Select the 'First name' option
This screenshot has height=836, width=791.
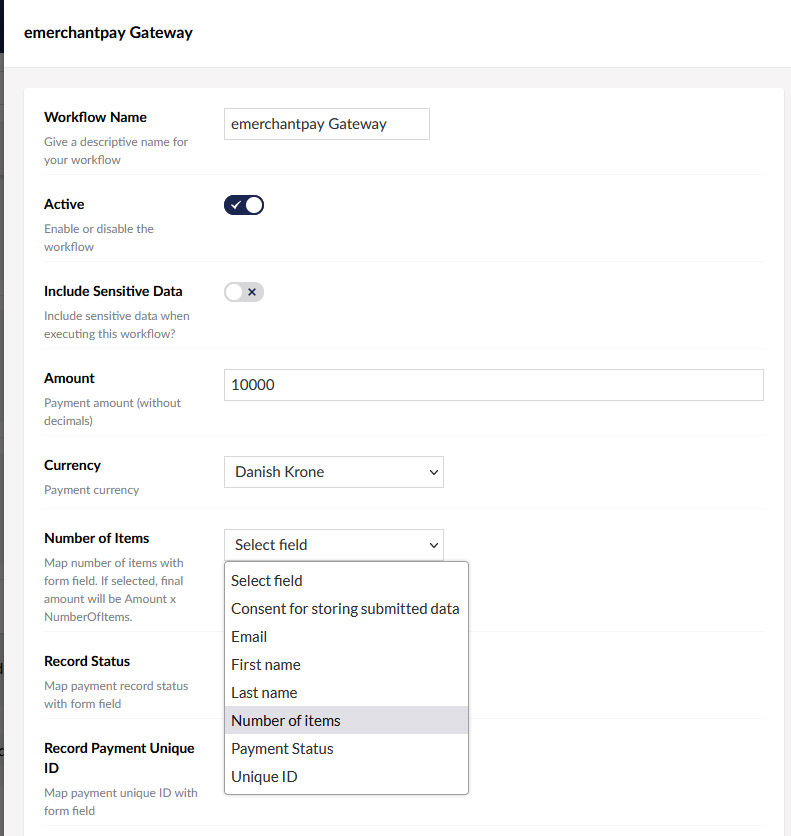[346, 665]
